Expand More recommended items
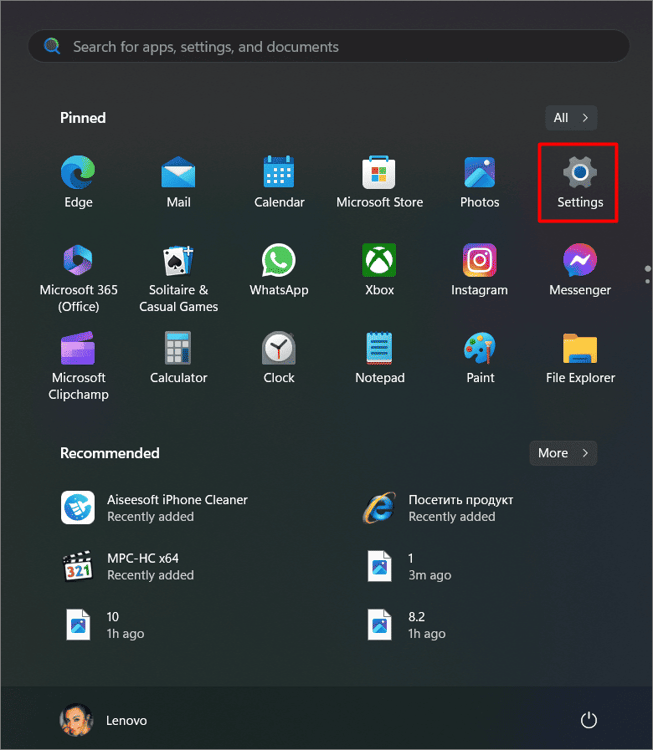The width and height of the screenshot is (653, 750). click(563, 453)
